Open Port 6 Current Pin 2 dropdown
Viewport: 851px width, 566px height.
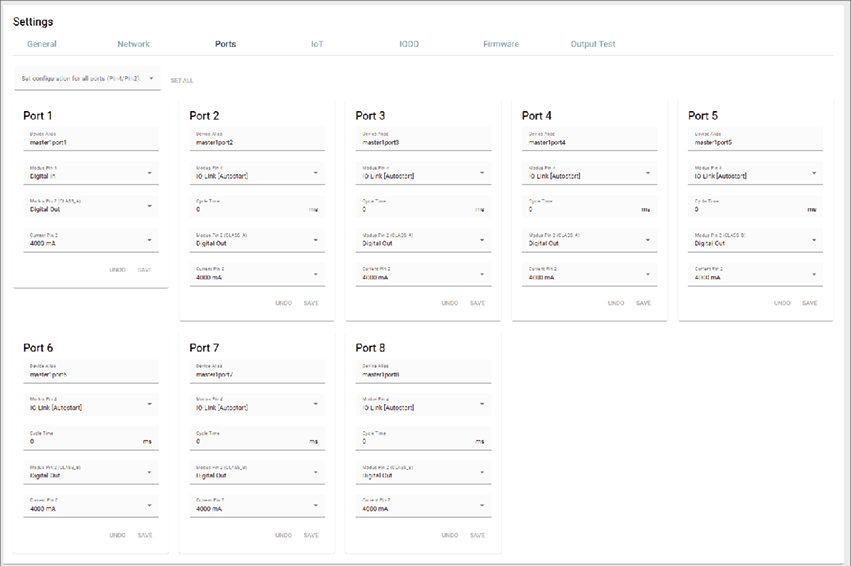coord(91,506)
